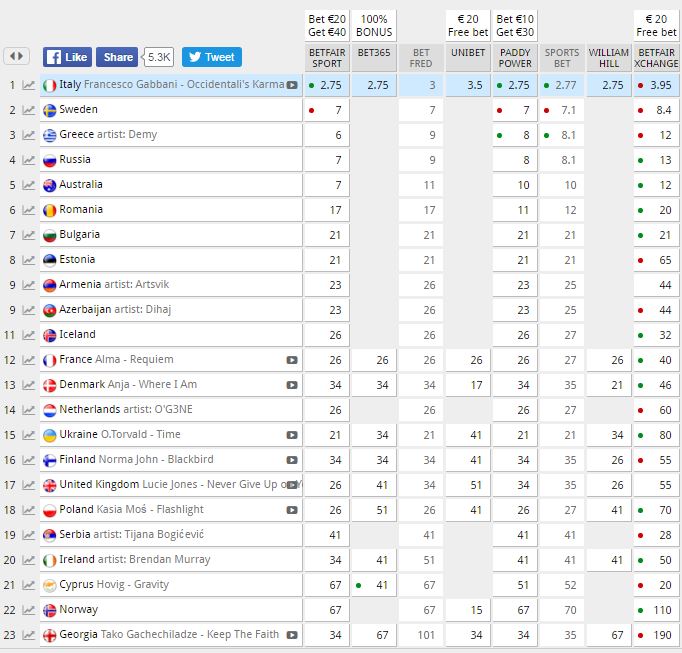
Task: Click the 5.3K share count bubble
Action: coord(158,57)
